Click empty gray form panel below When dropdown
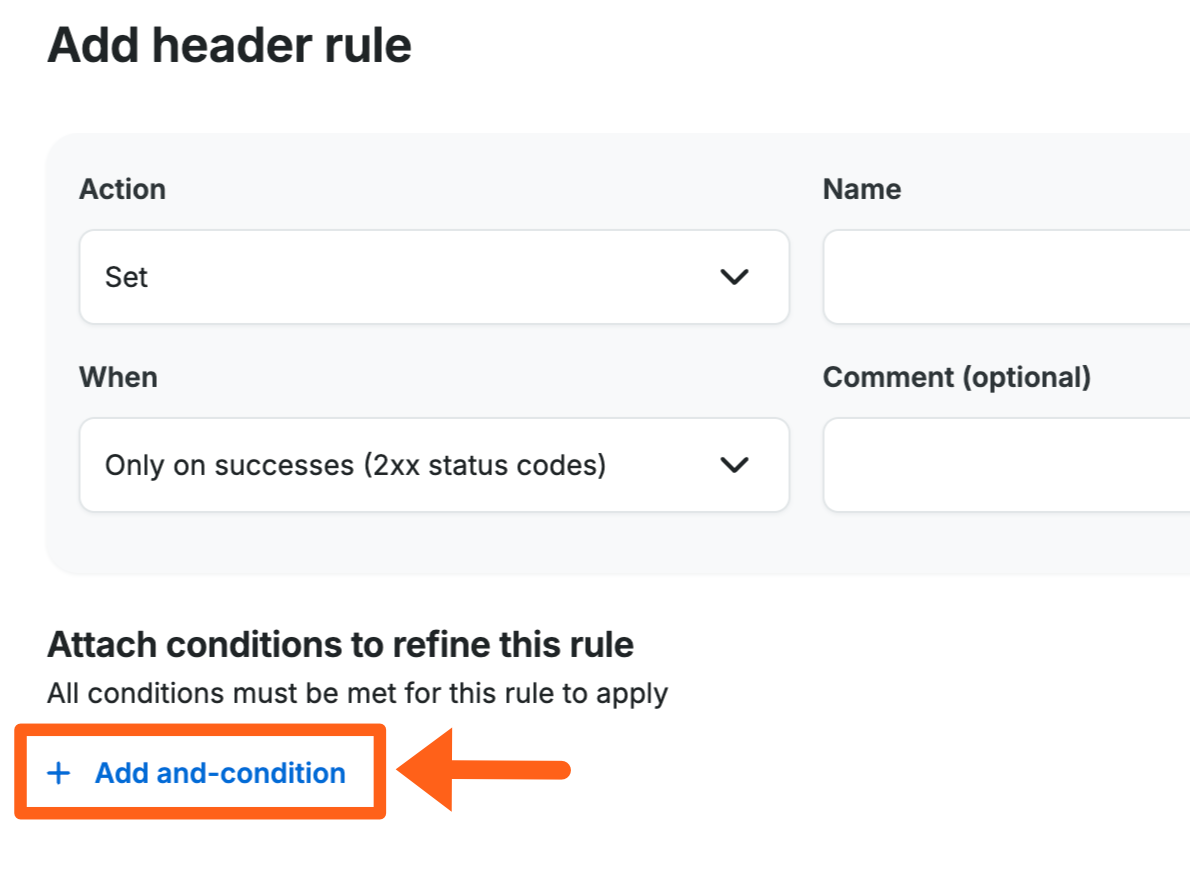 click(x=430, y=545)
